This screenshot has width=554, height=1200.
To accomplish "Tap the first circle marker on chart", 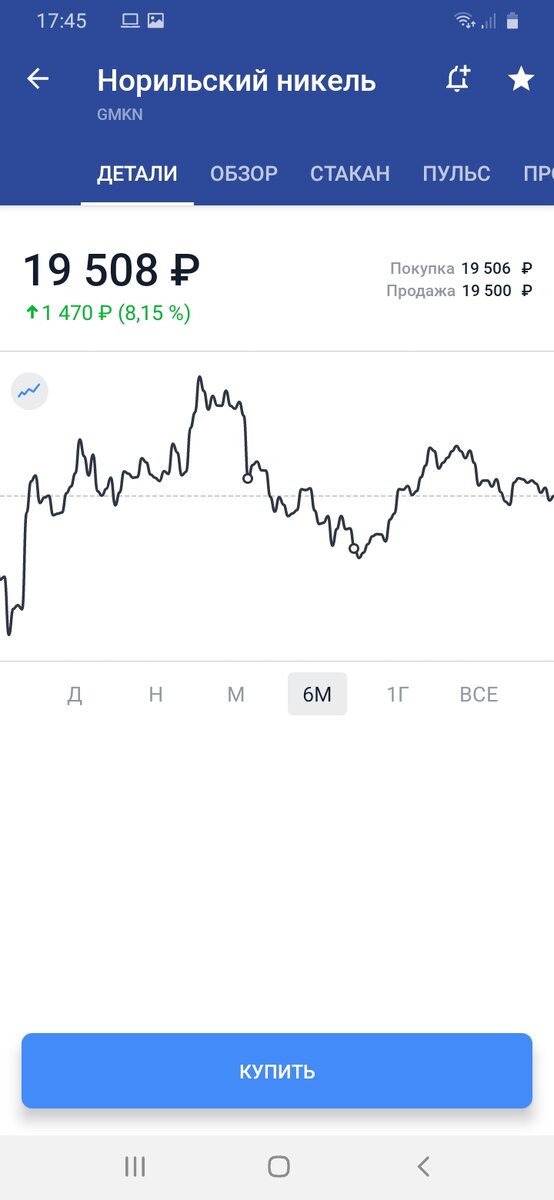I will pyautogui.click(x=248, y=478).
